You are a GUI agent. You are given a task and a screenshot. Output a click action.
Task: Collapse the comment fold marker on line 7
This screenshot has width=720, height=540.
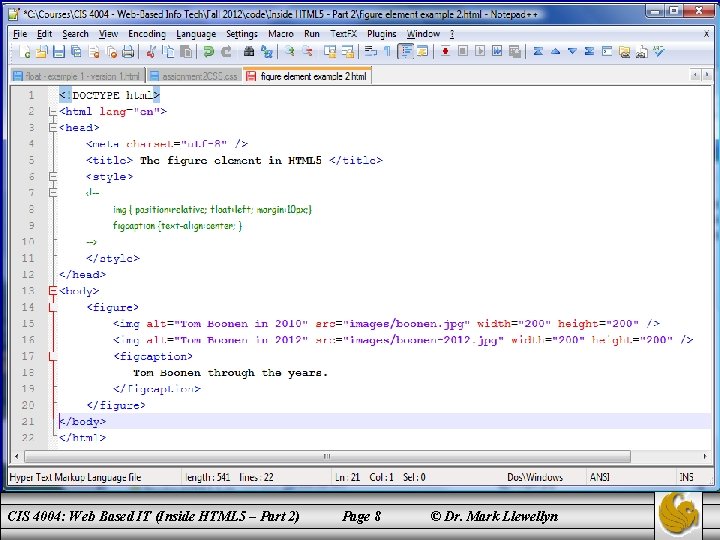[53, 193]
